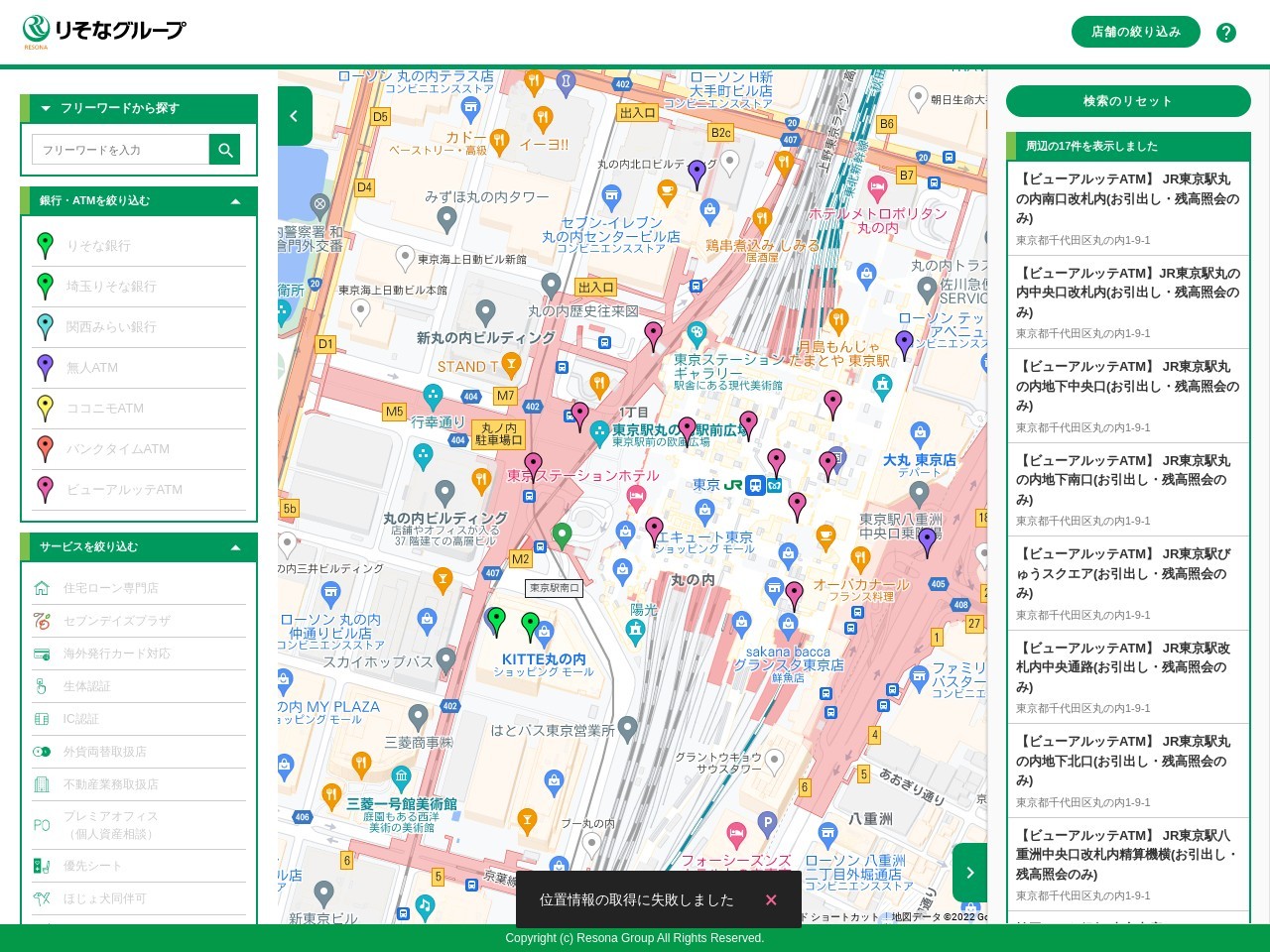Click the Tokyo JR station icon

755,485
